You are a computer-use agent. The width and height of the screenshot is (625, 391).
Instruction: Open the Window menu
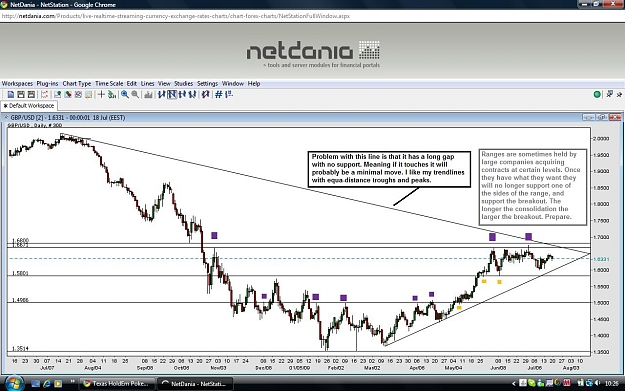point(232,84)
